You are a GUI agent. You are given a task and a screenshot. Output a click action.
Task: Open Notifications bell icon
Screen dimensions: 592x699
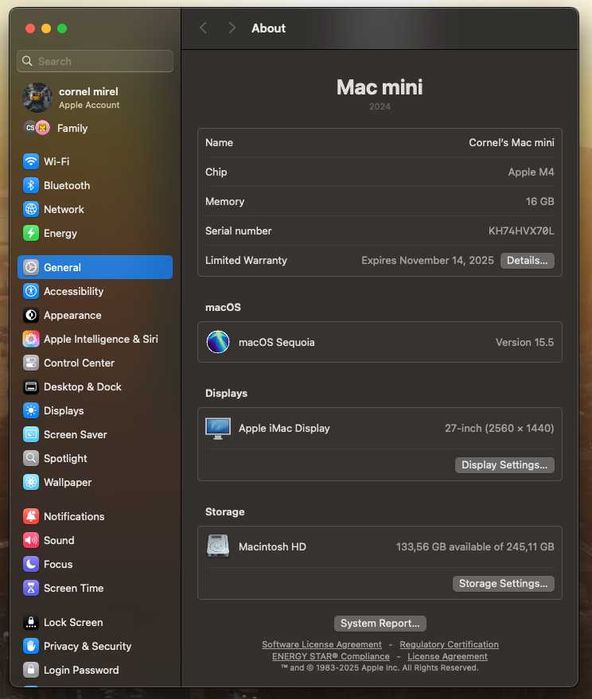click(31, 516)
